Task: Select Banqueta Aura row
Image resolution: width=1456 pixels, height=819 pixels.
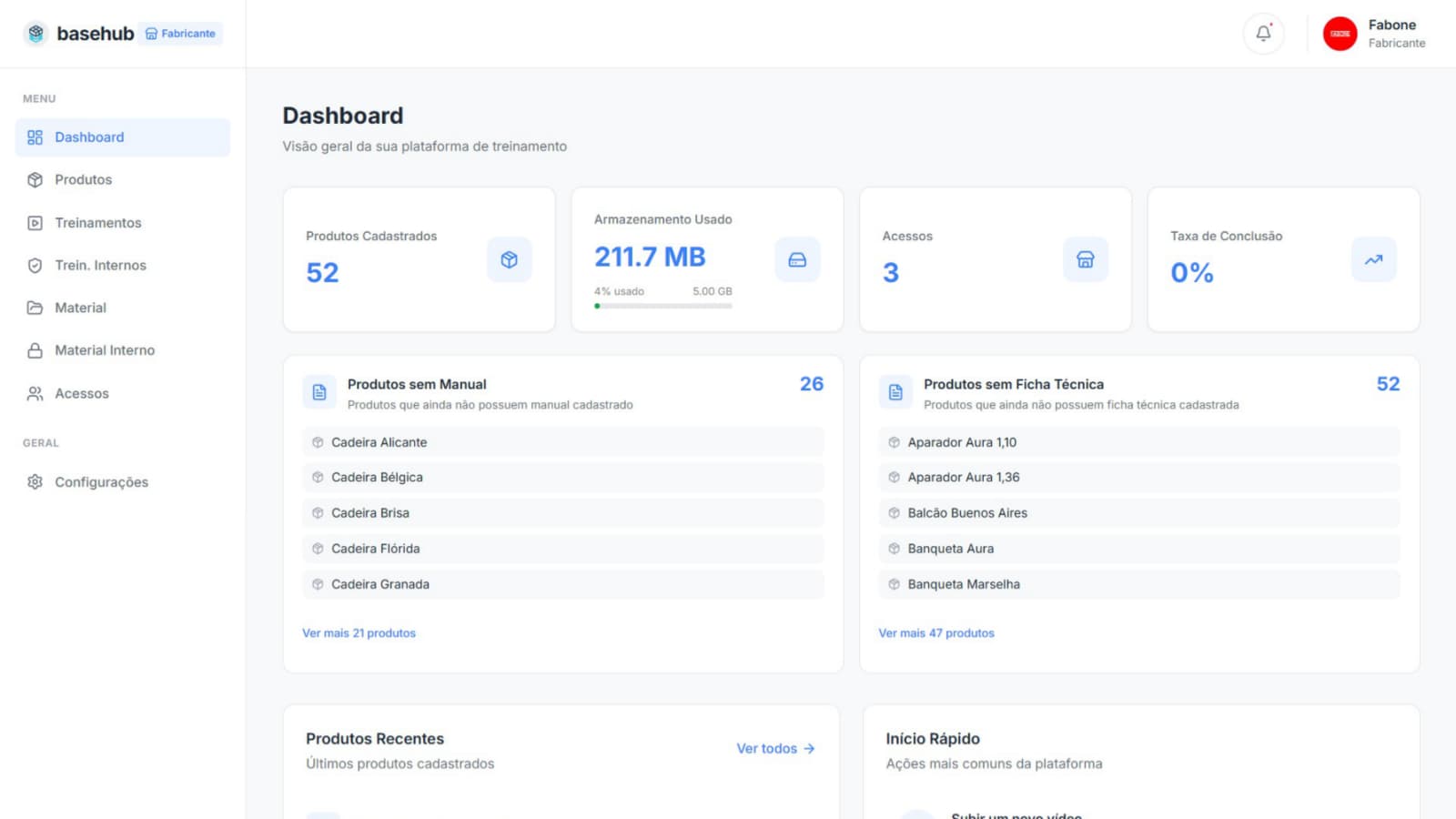Action: point(1139,549)
